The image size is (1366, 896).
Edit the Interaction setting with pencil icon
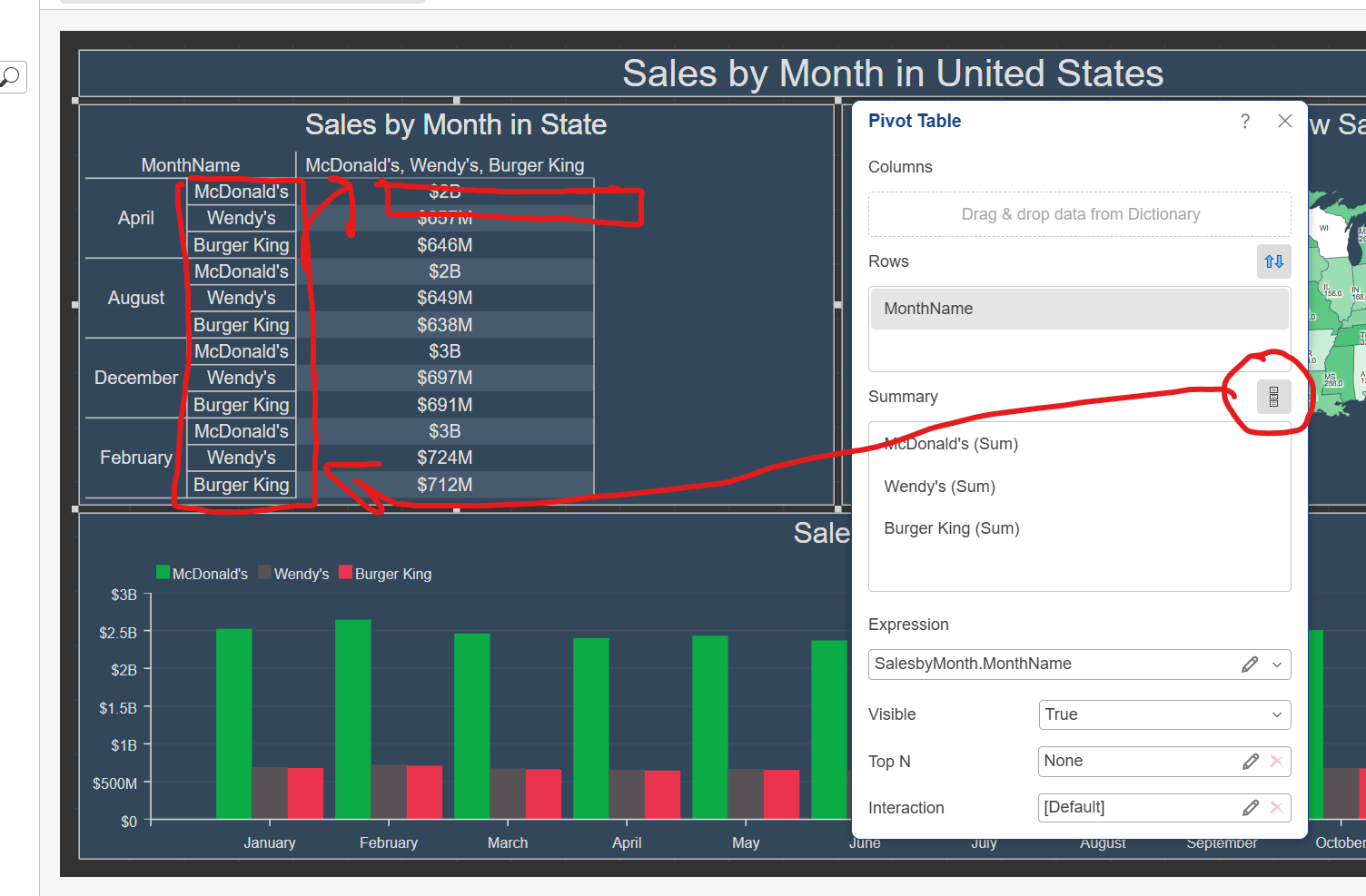(x=1251, y=808)
